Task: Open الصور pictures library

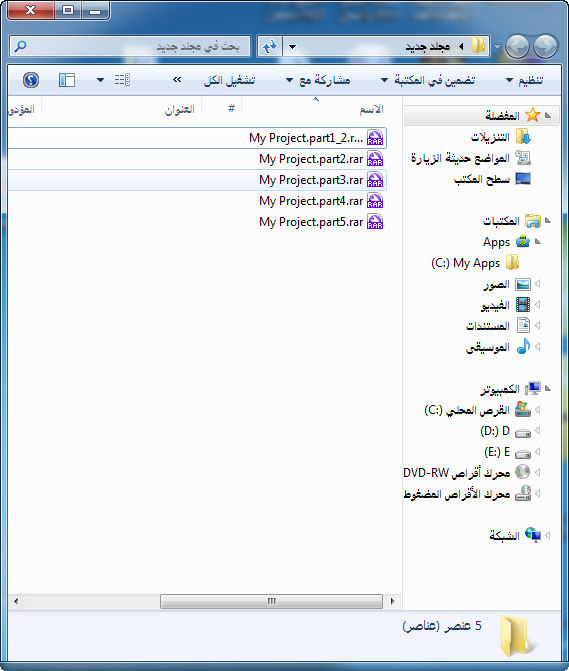Action: (x=507, y=285)
